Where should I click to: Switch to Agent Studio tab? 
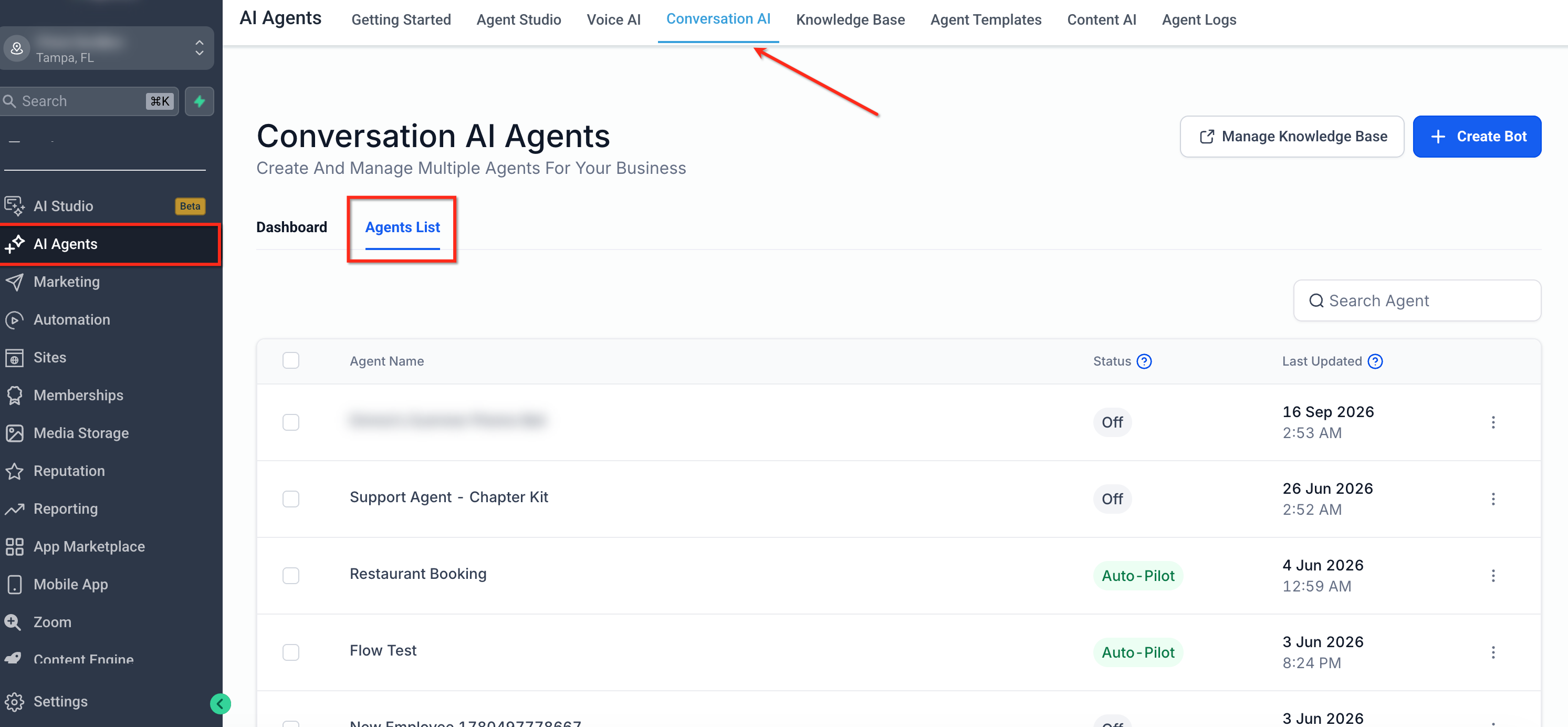click(x=519, y=19)
